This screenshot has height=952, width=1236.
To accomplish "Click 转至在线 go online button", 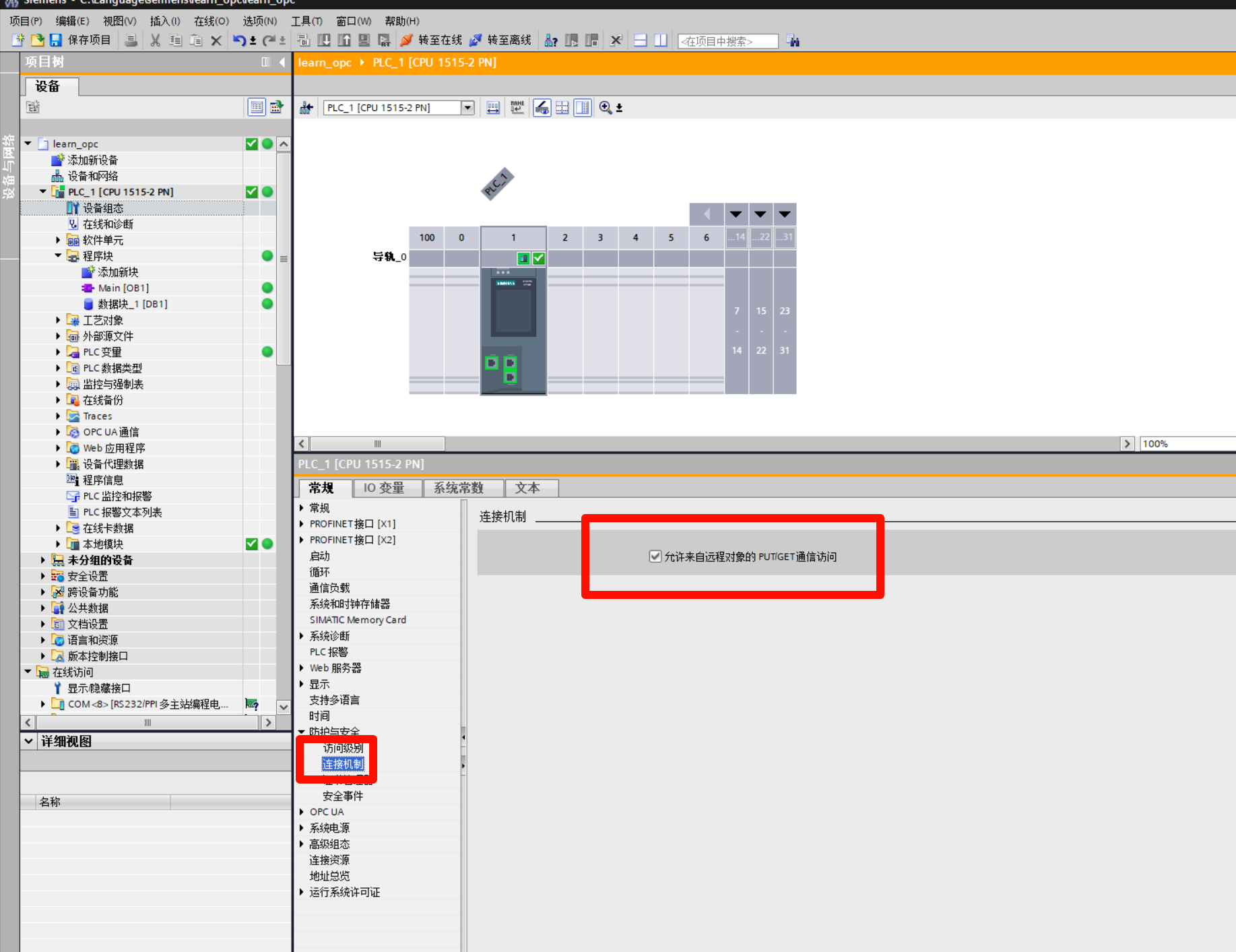I will coord(431,40).
